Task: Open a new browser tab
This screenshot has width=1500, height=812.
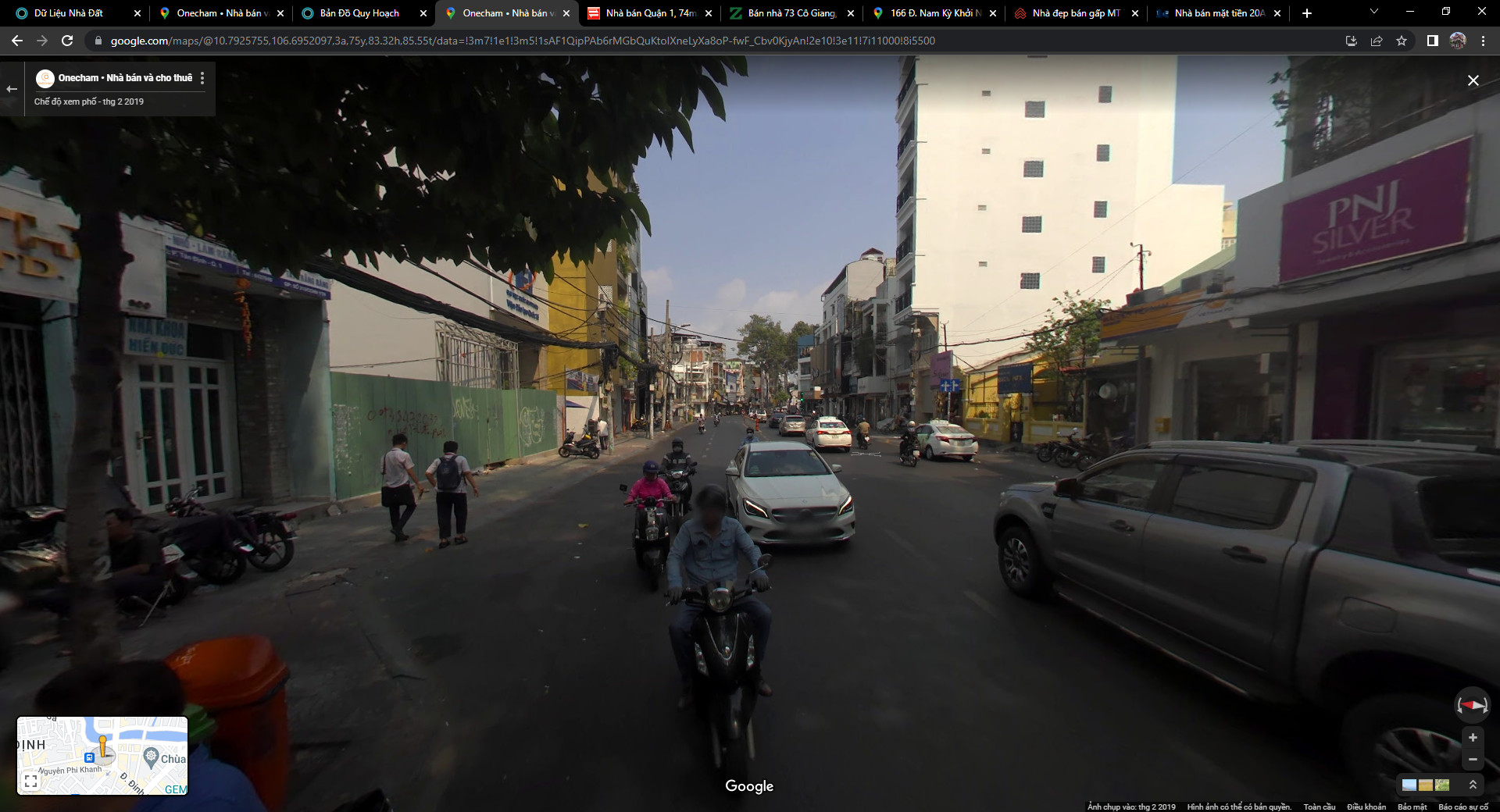Action: (x=1306, y=13)
